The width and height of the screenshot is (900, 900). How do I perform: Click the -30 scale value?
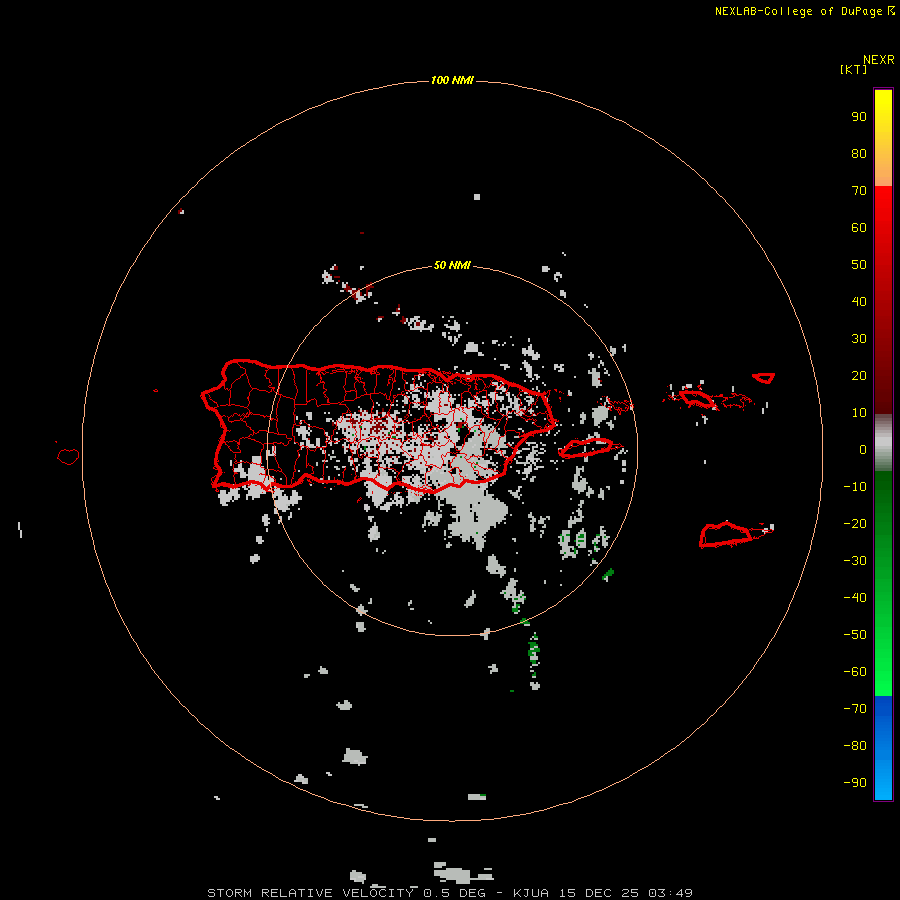855,561
